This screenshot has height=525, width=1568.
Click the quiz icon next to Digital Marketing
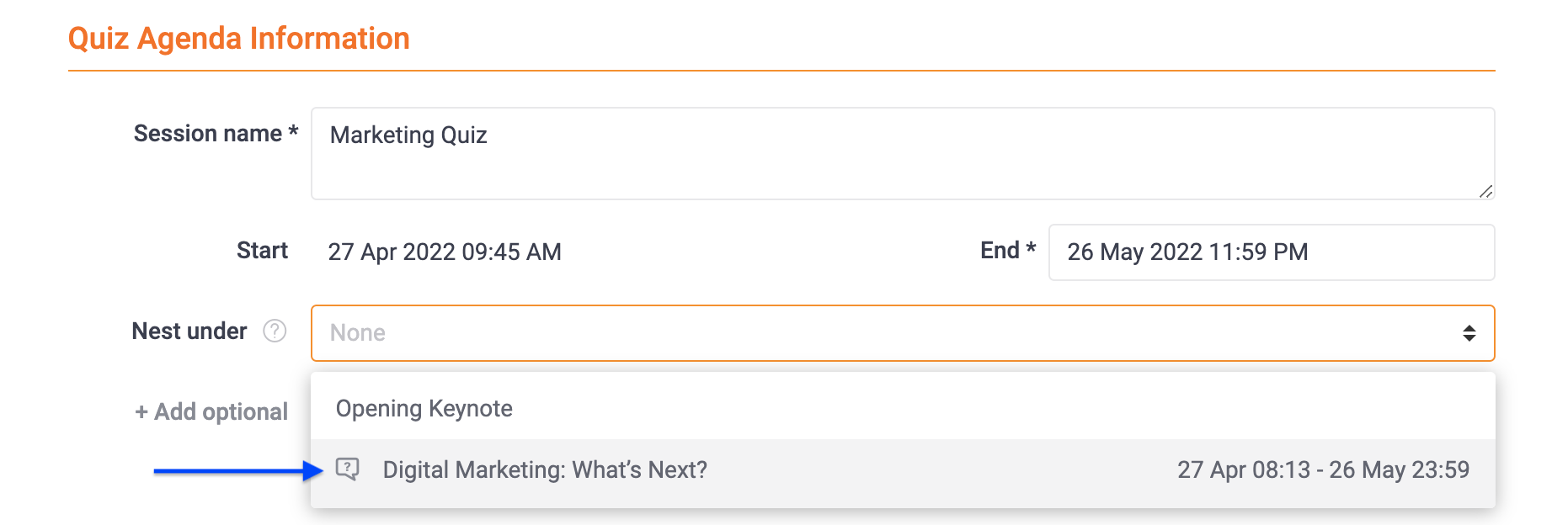coord(348,469)
